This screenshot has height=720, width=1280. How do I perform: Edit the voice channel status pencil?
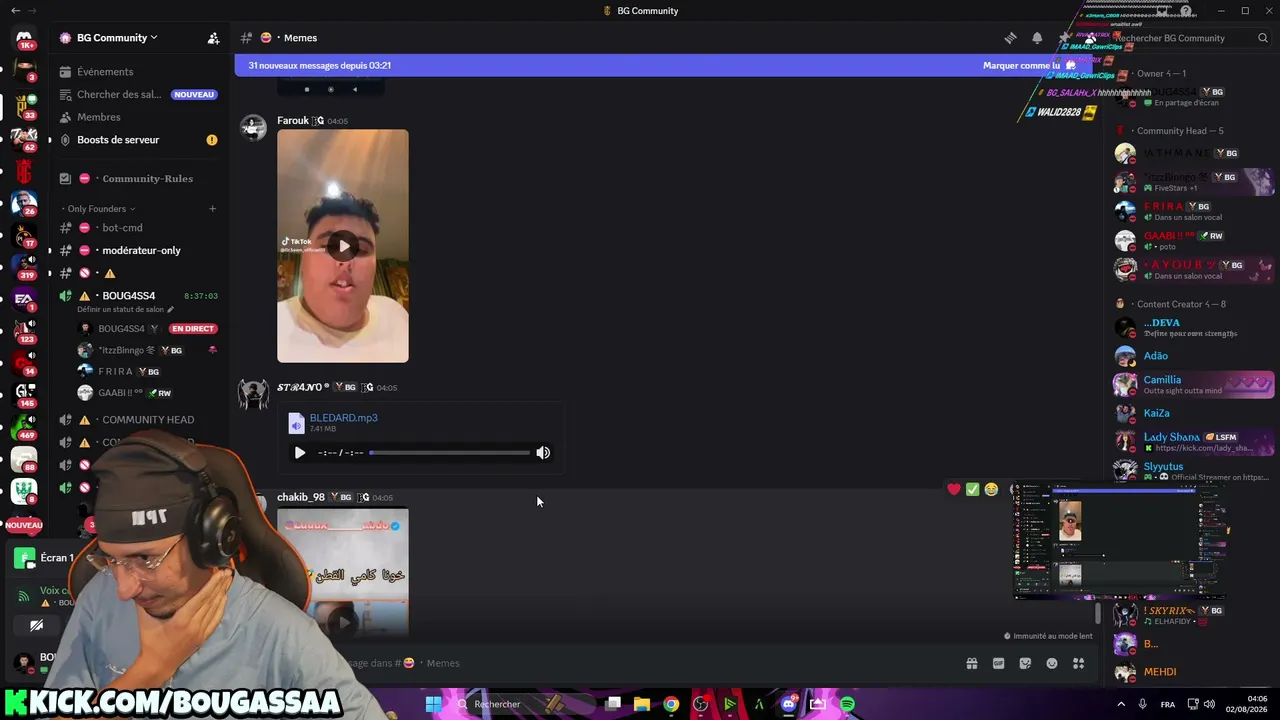point(170,310)
